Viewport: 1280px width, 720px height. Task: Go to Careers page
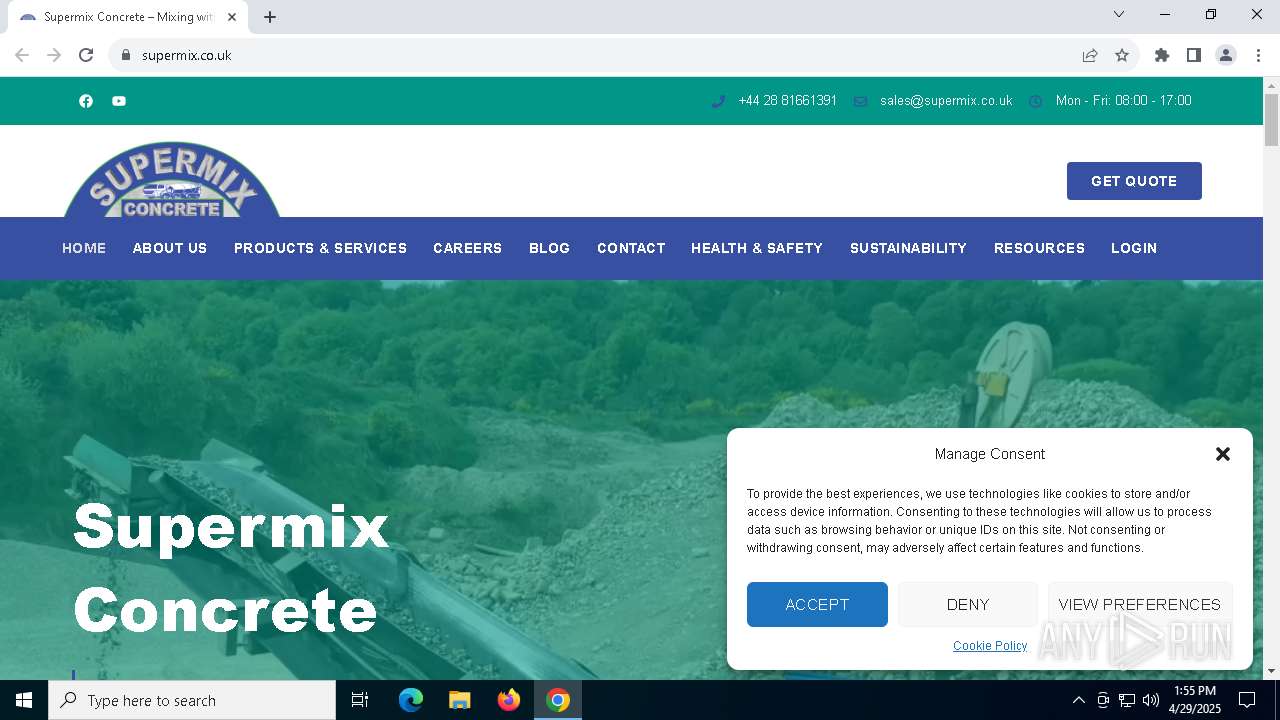(x=467, y=248)
